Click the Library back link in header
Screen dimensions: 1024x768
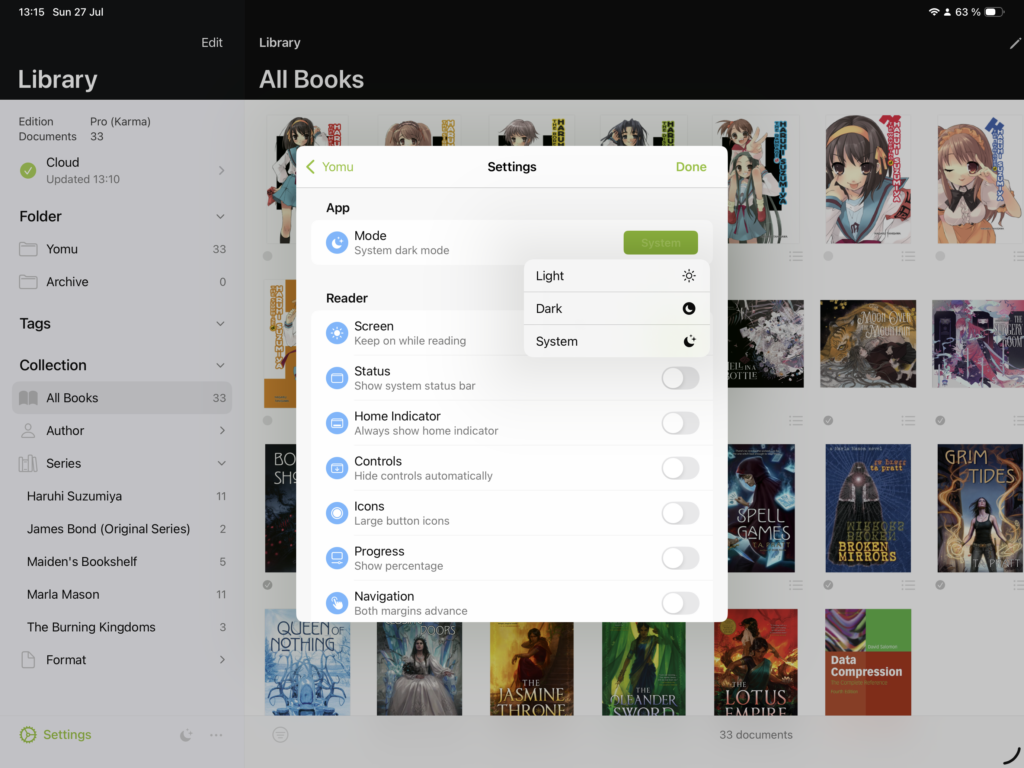click(280, 42)
